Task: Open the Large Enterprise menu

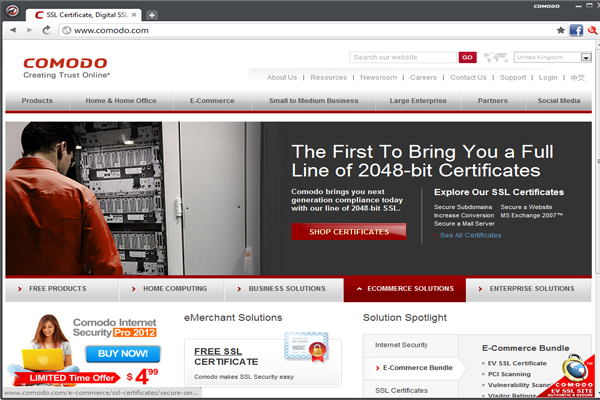Action: click(418, 101)
